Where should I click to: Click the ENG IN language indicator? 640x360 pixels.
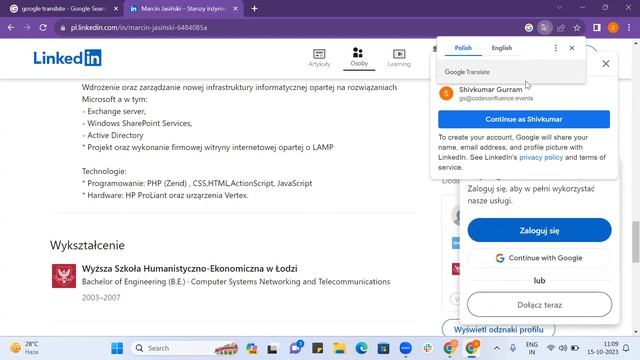[531, 348]
